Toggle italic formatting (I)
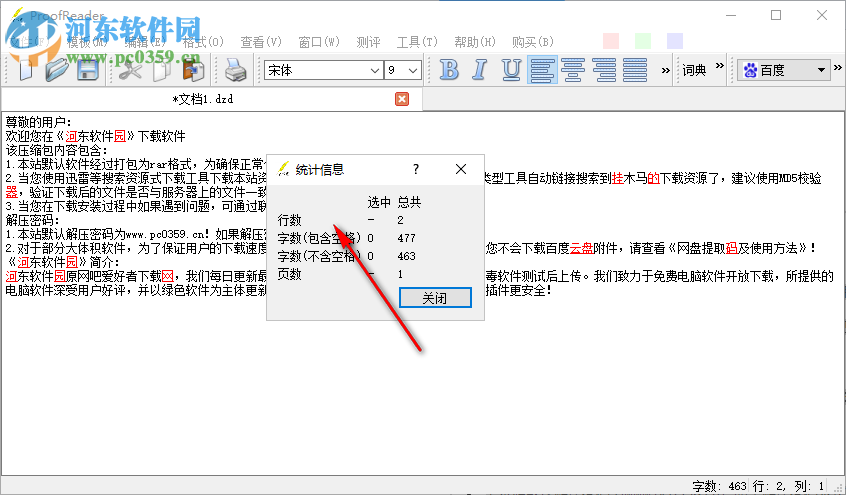Screen dimensions: 846x495 tap(480, 70)
